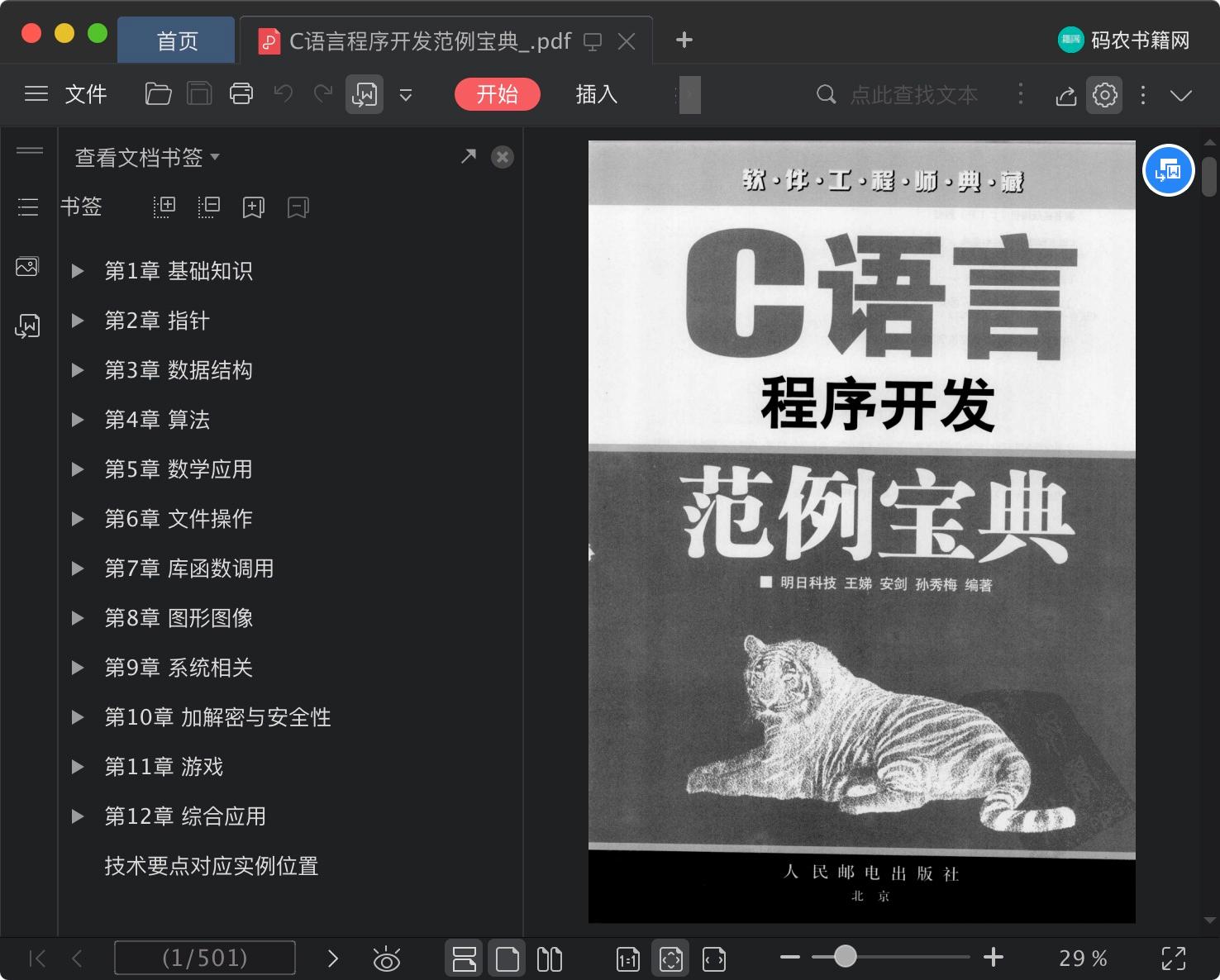The height and width of the screenshot is (980, 1220).
Task: Pop out the bookmark panel arrow icon
Action: click(x=469, y=156)
